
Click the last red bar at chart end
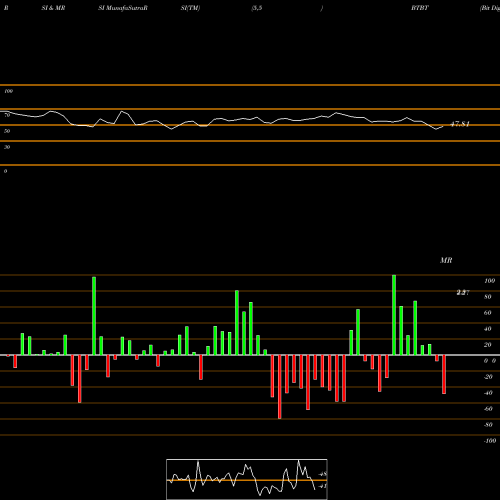coord(444,374)
